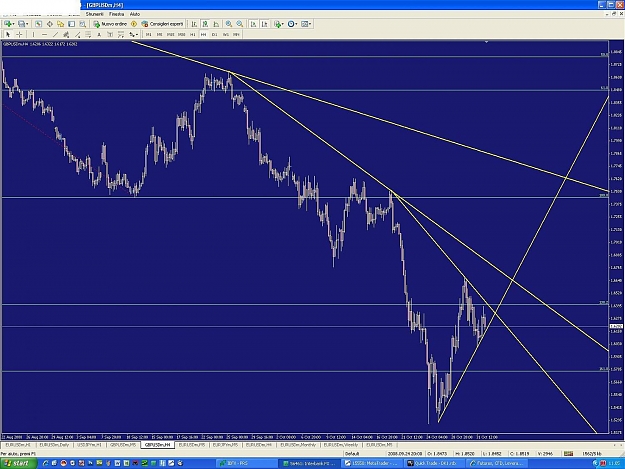Viewport: 625px width, 469px height.
Task: Select the vertical line drawing tool
Action: point(33,35)
